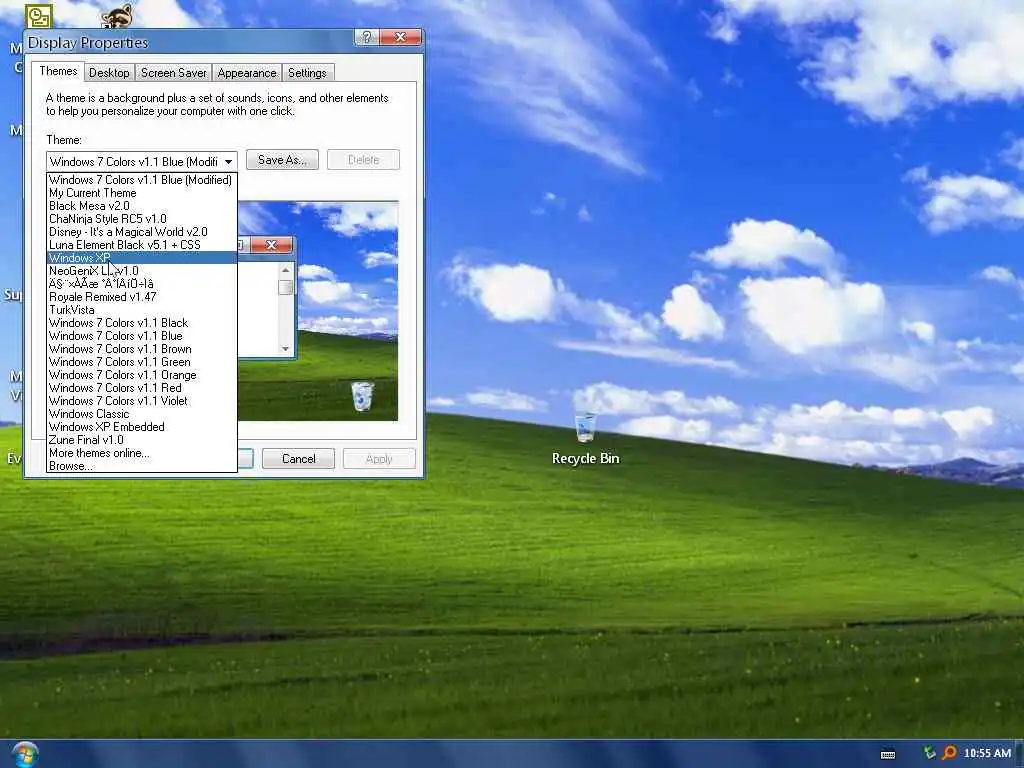Choose Royale Remixed v1.47 theme
Image resolution: width=1024 pixels, height=768 pixels.
(x=142, y=297)
